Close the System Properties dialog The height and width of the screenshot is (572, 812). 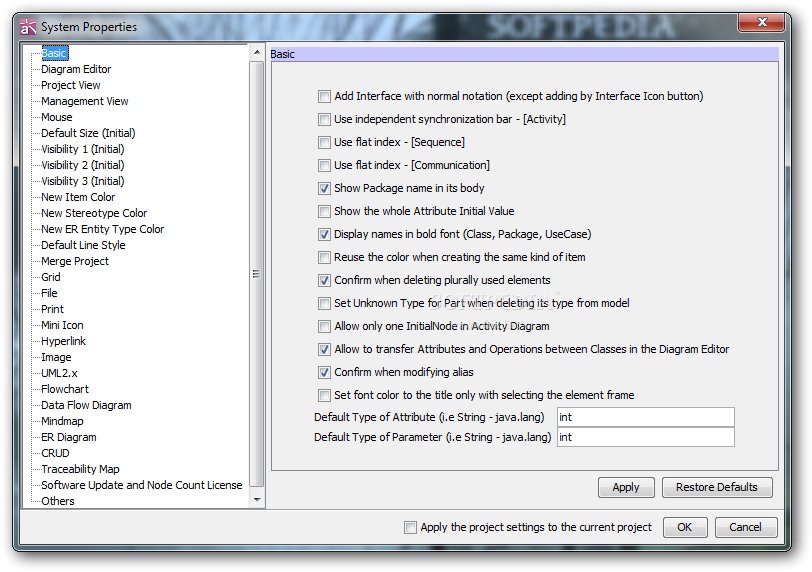point(761,22)
